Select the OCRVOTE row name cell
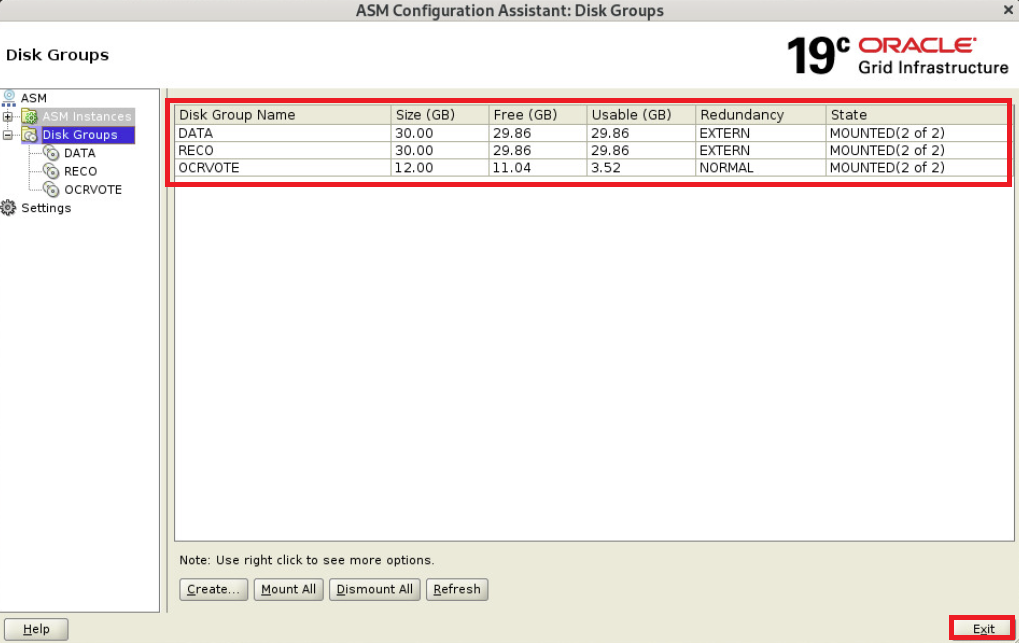This screenshot has width=1019, height=643. click(x=283, y=168)
